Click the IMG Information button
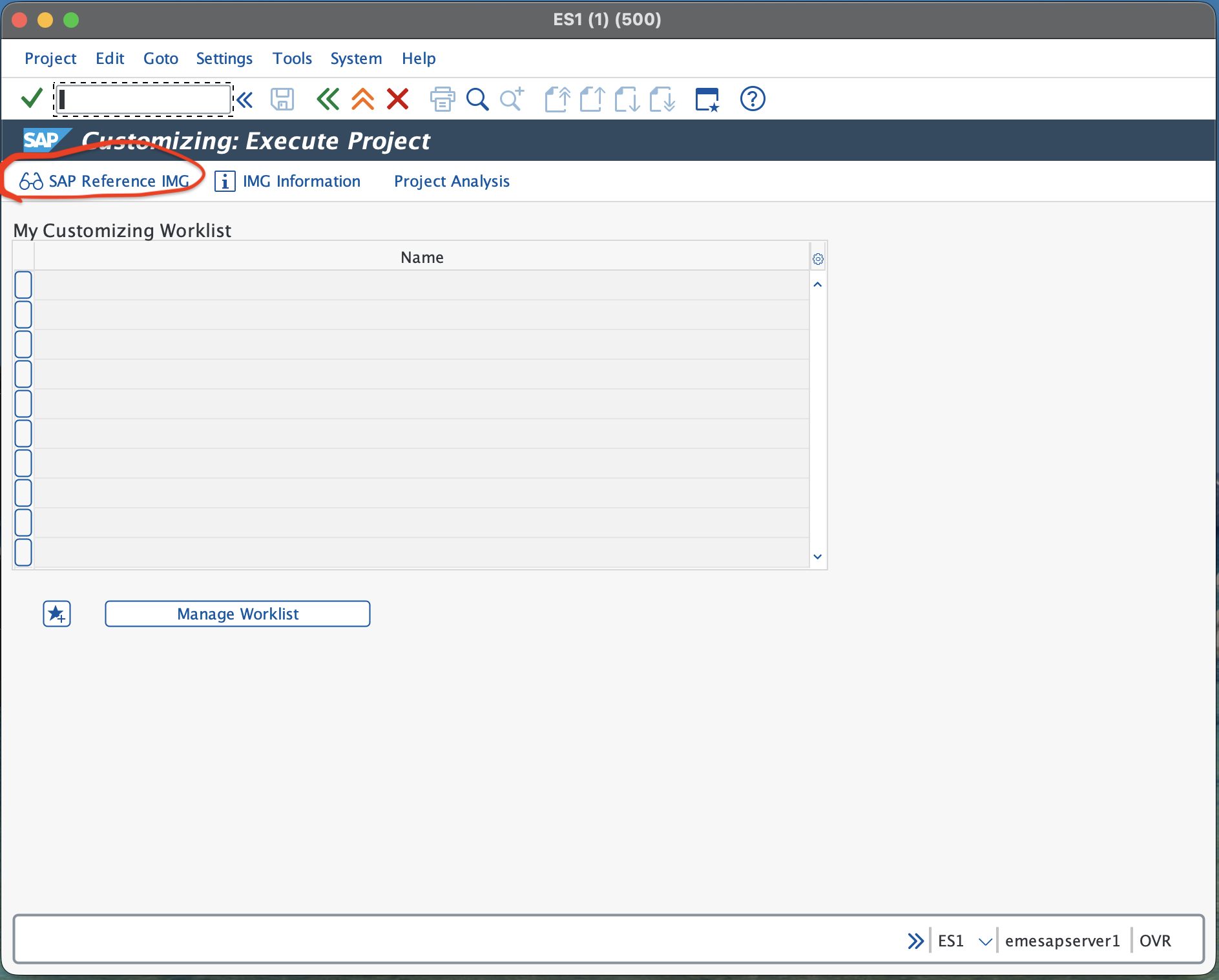This screenshot has height=980, width=1219. point(287,182)
